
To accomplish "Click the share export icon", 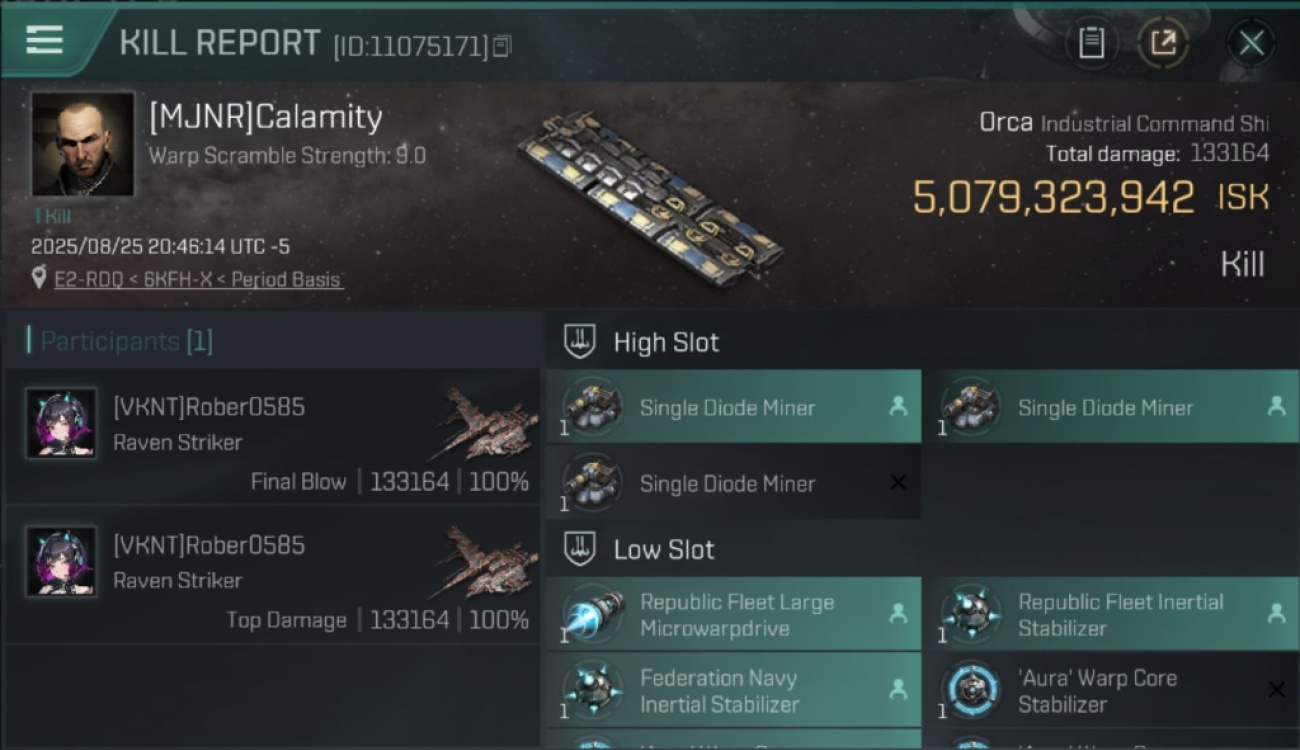I will click(1164, 42).
